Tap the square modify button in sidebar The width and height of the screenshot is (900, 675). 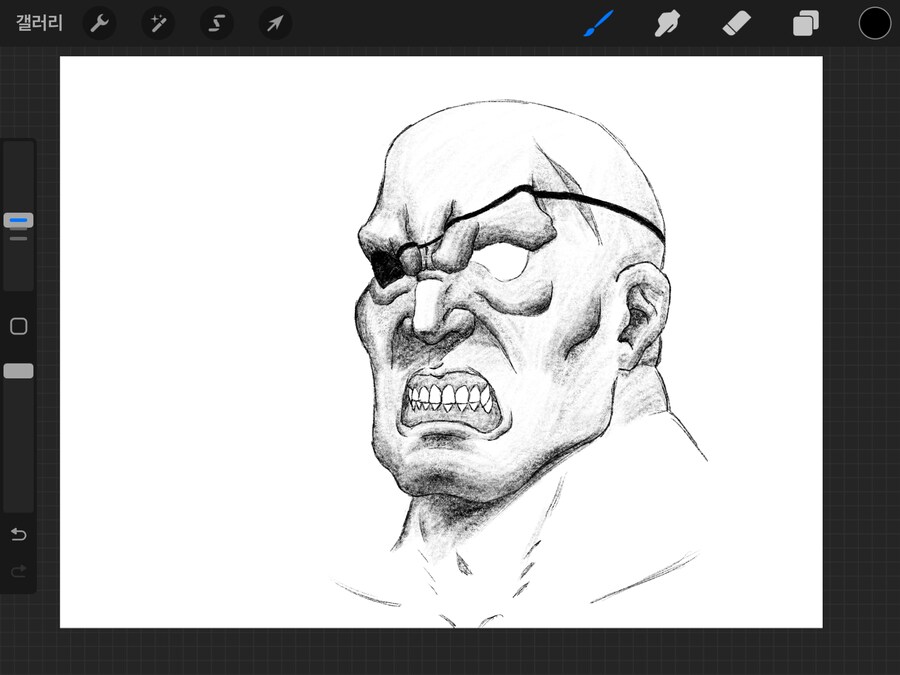18,326
